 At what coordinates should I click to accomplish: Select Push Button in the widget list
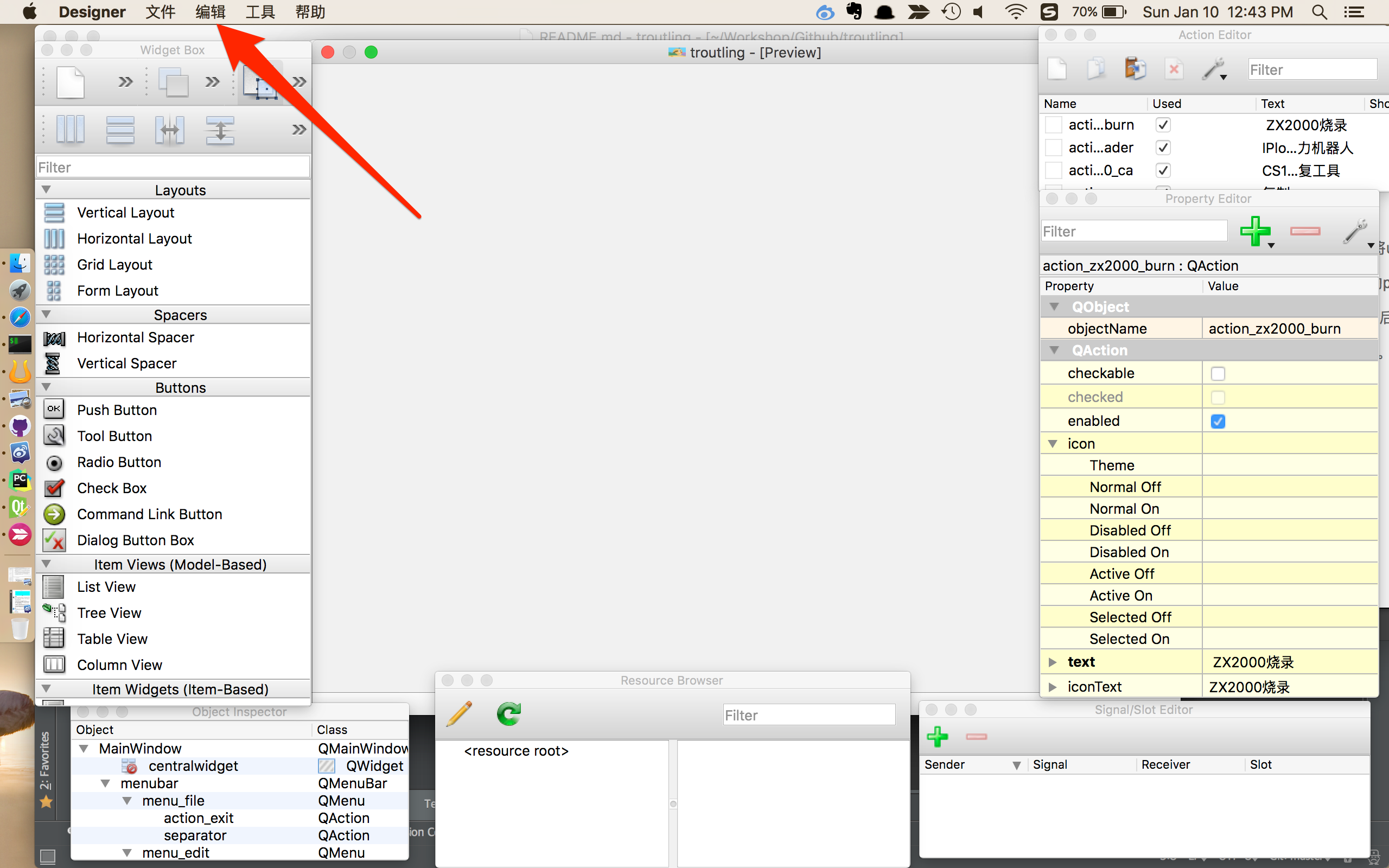coord(117,410)
